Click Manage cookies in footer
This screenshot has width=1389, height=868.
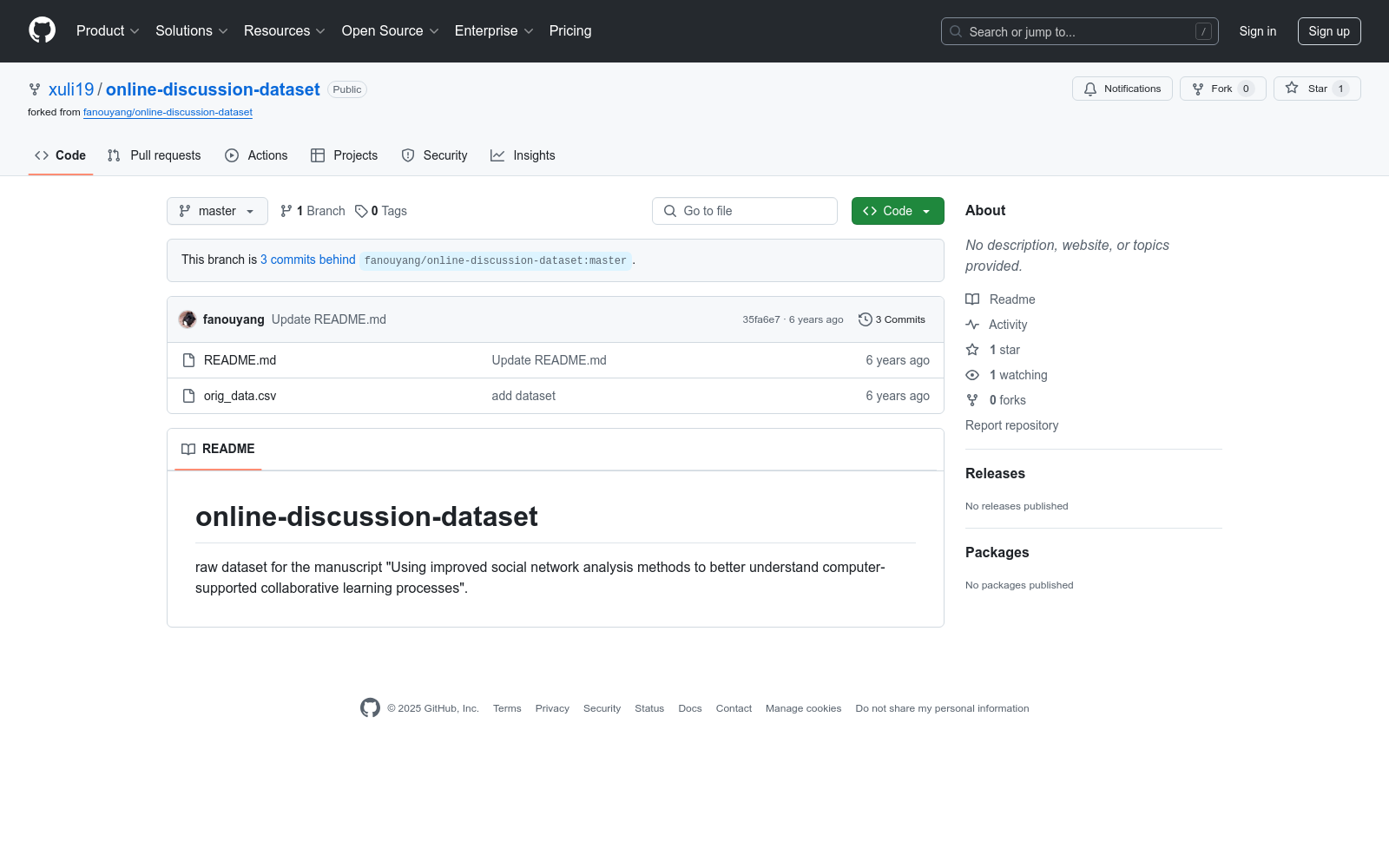click(804, 708)
